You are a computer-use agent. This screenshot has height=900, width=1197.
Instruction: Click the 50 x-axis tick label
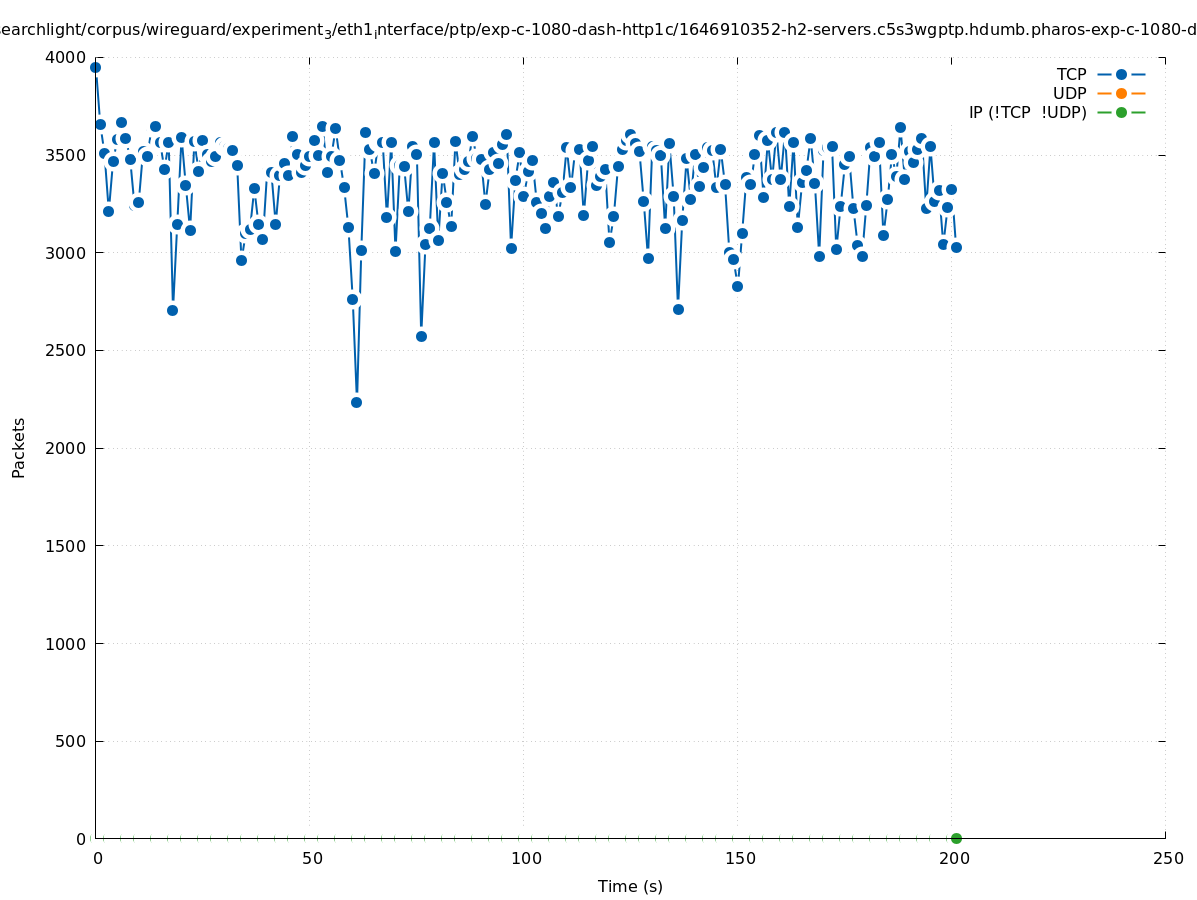coord(312,858)
